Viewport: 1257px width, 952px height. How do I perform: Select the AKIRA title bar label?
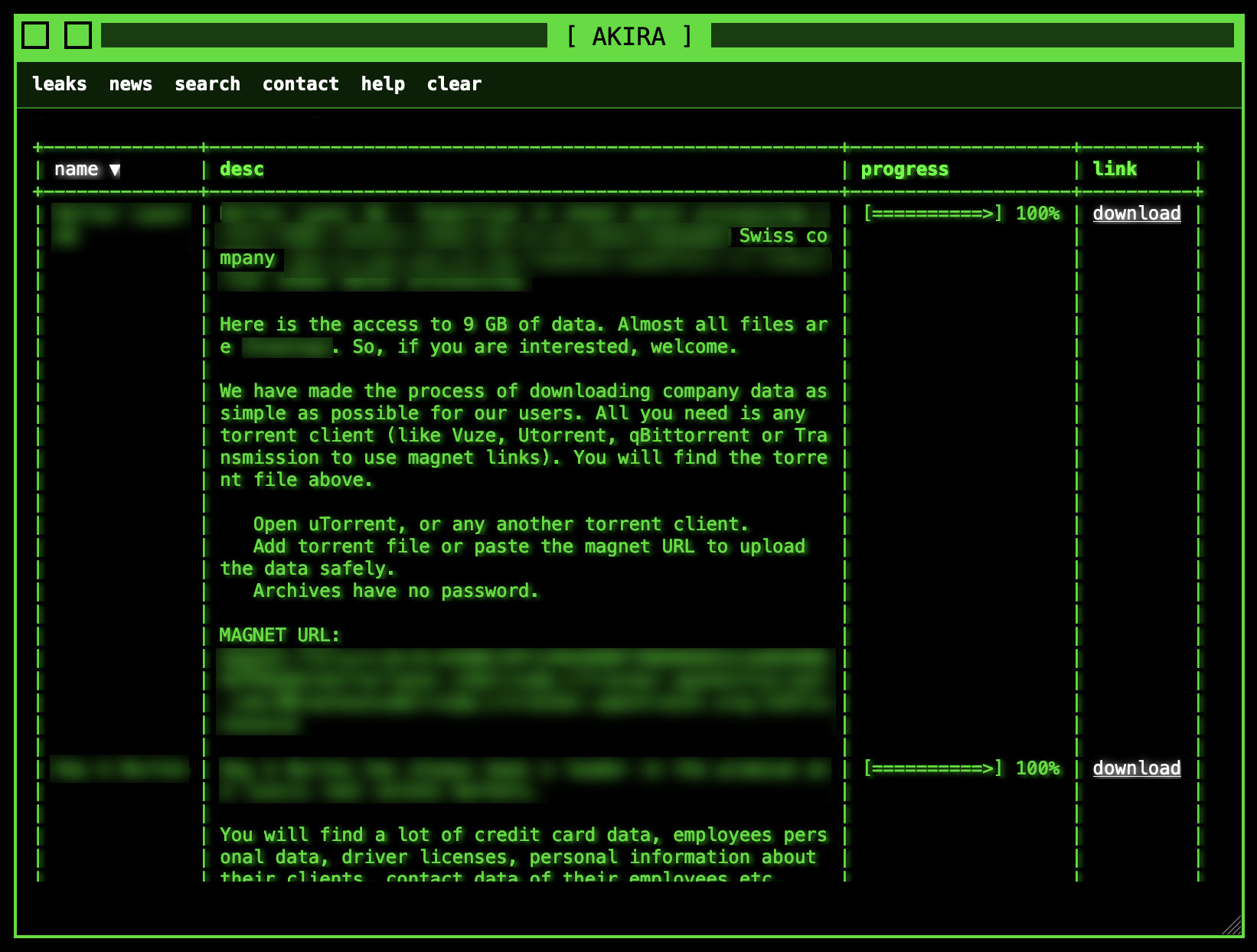[628, 36]
